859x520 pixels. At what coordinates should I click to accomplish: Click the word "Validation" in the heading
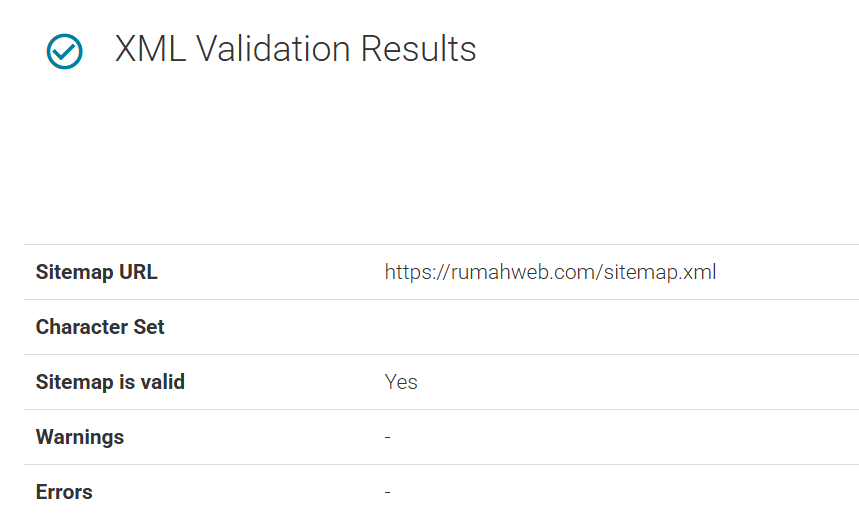pyautogui.click(x=271, y=49)
